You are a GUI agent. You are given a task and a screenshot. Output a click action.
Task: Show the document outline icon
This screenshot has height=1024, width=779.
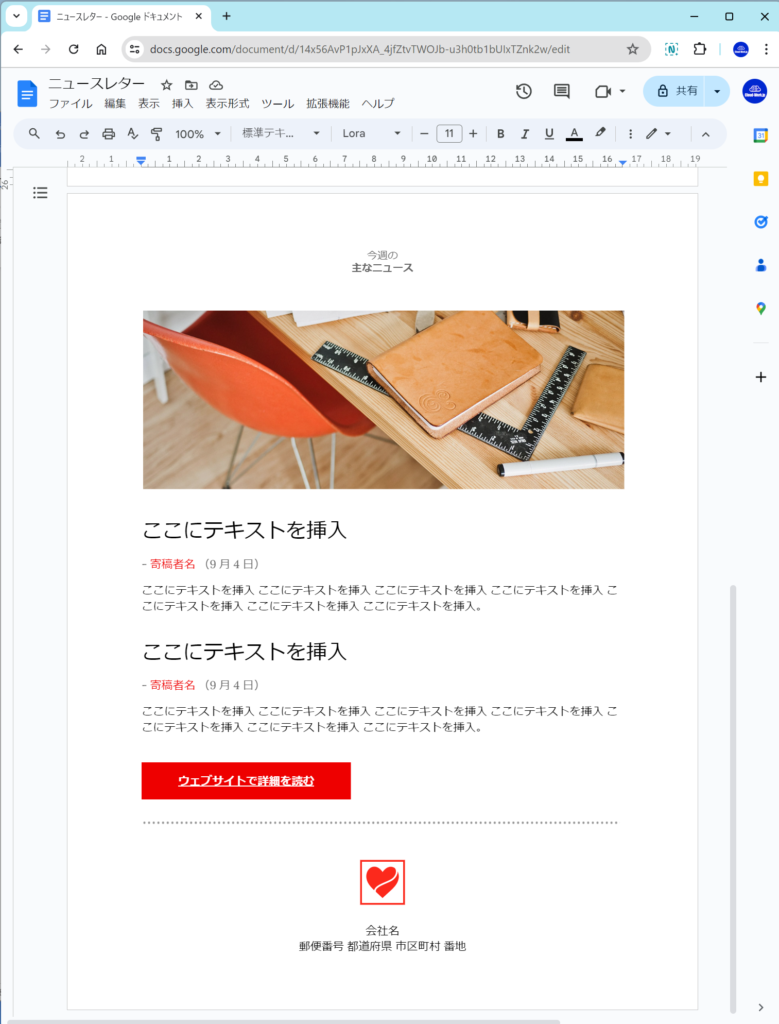pos(40,192)
